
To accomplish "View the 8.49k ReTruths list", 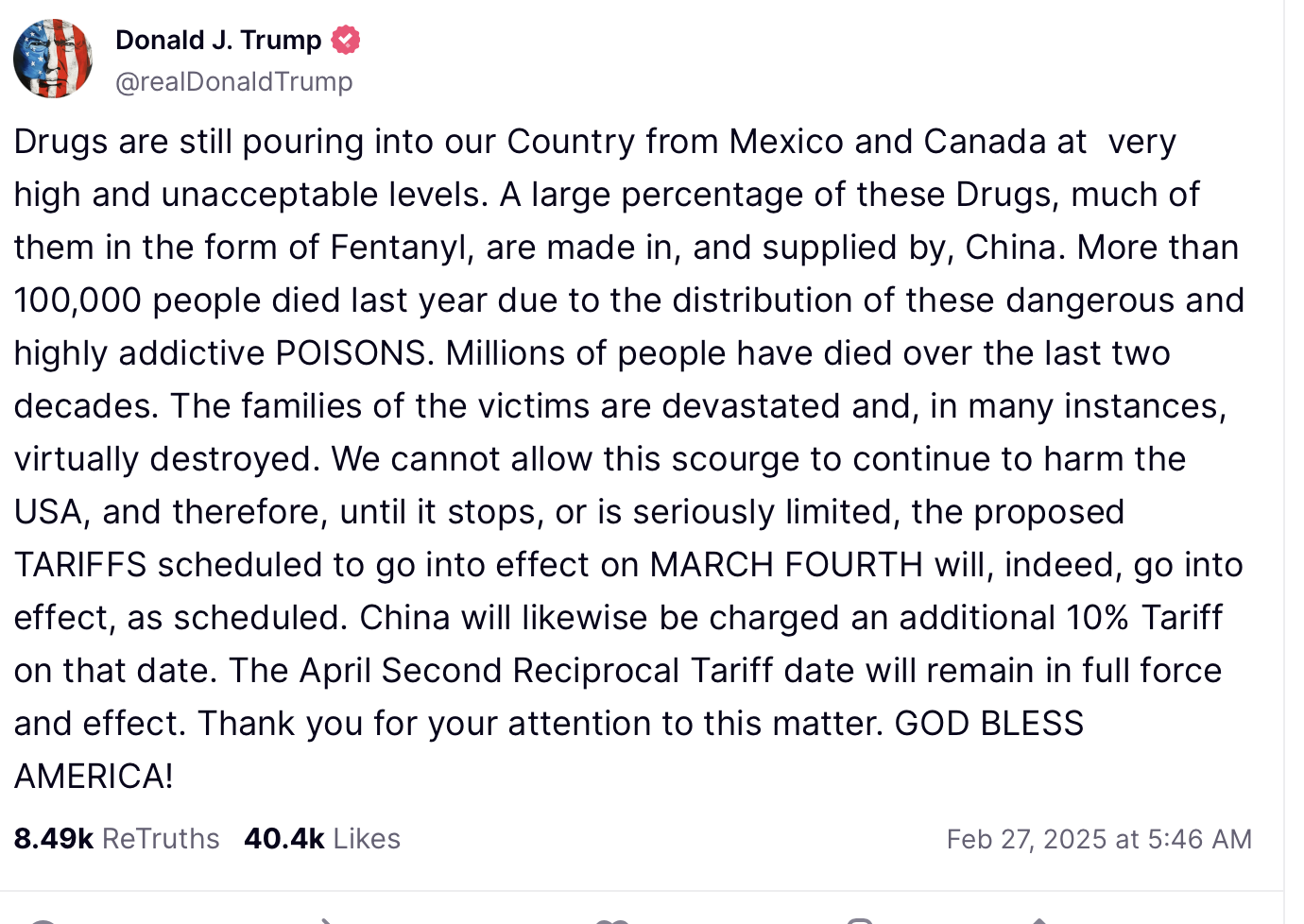I will coord(116,839).
